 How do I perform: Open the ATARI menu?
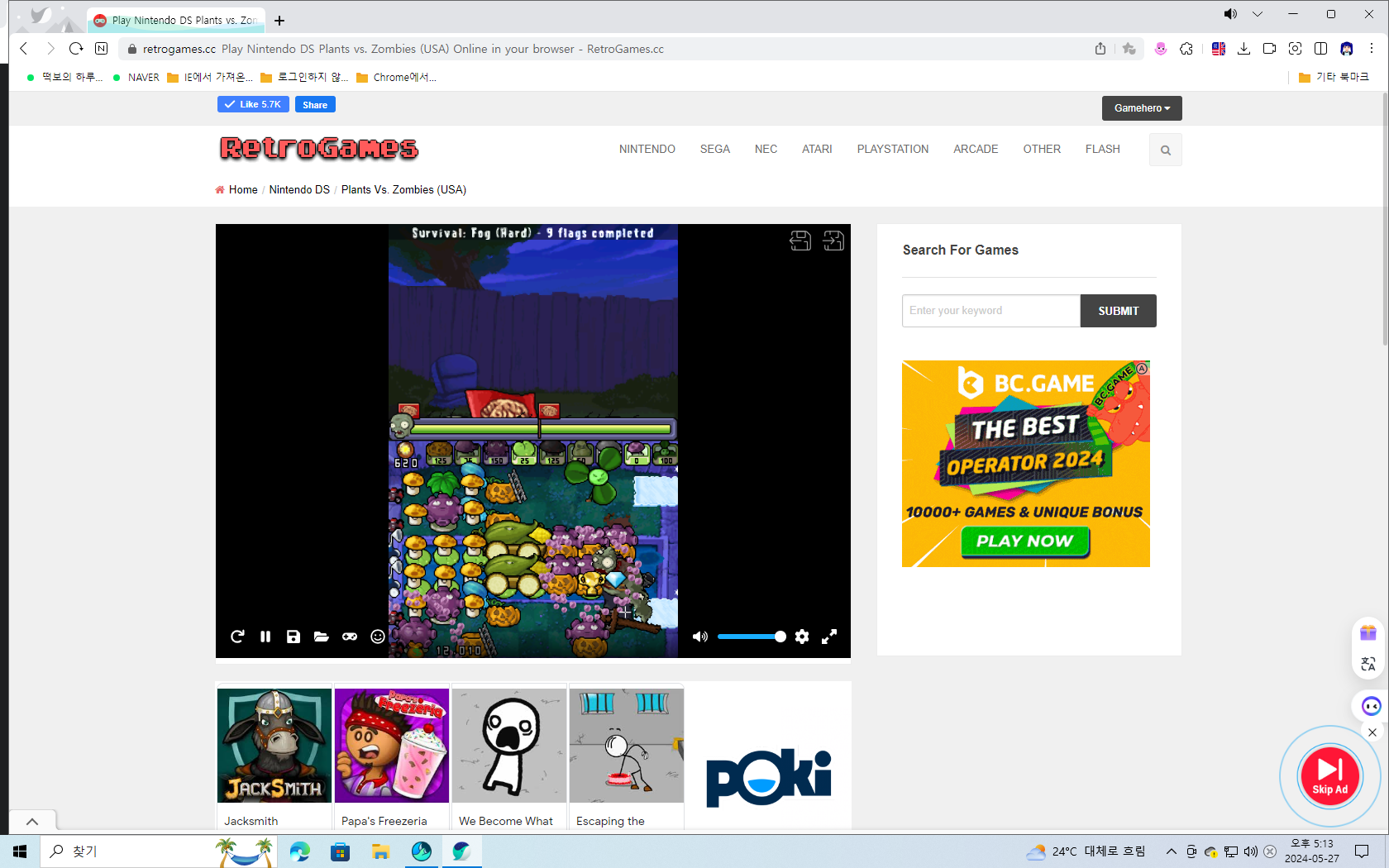click(x=817, y=149)
